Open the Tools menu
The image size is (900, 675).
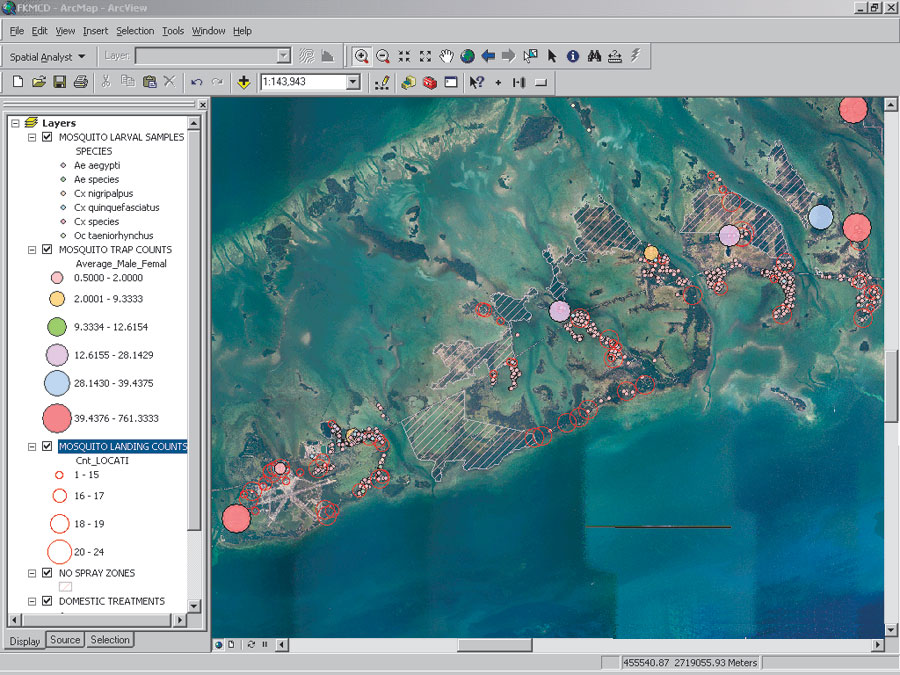(x=173, y=31)
